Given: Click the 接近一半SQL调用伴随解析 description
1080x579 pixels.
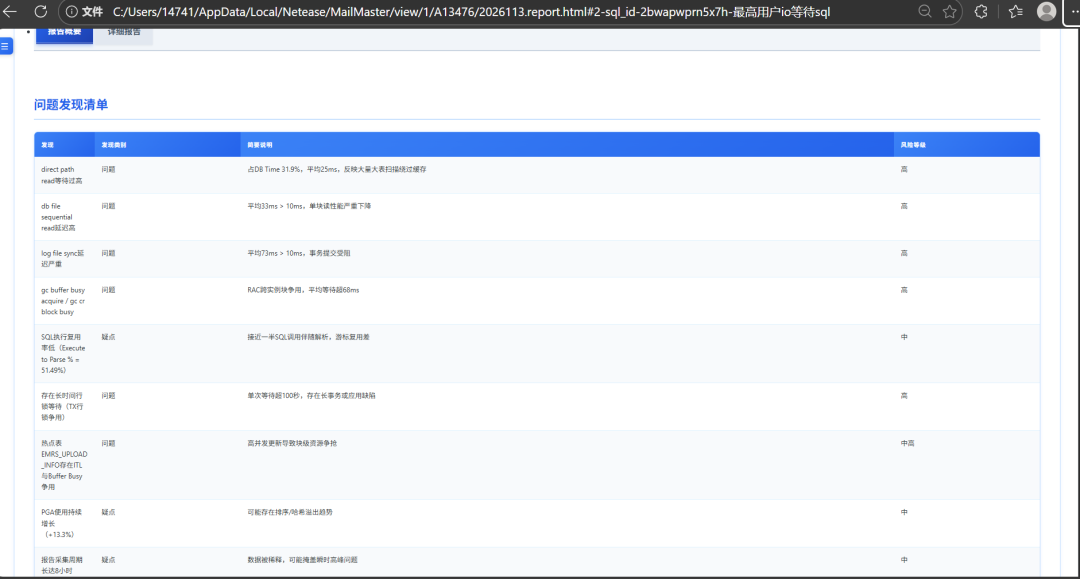Looking at the screenshot, I should (309, 337).
